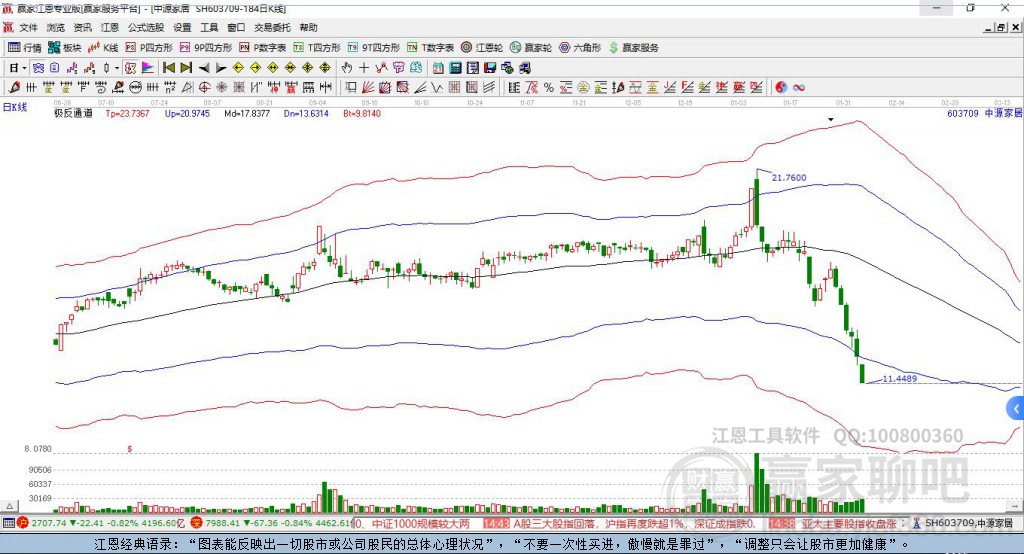
Task: Open the calendar icon
Action: 438,68
